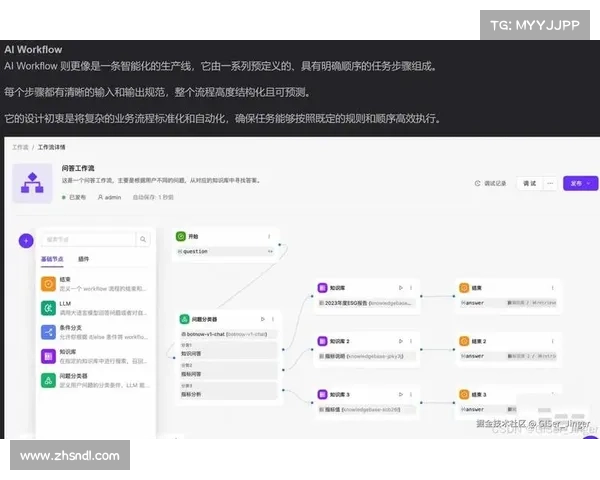Open the 知识库 2 node options menu
The width and height of the screenshot is (600, 480).
point(411,341)
